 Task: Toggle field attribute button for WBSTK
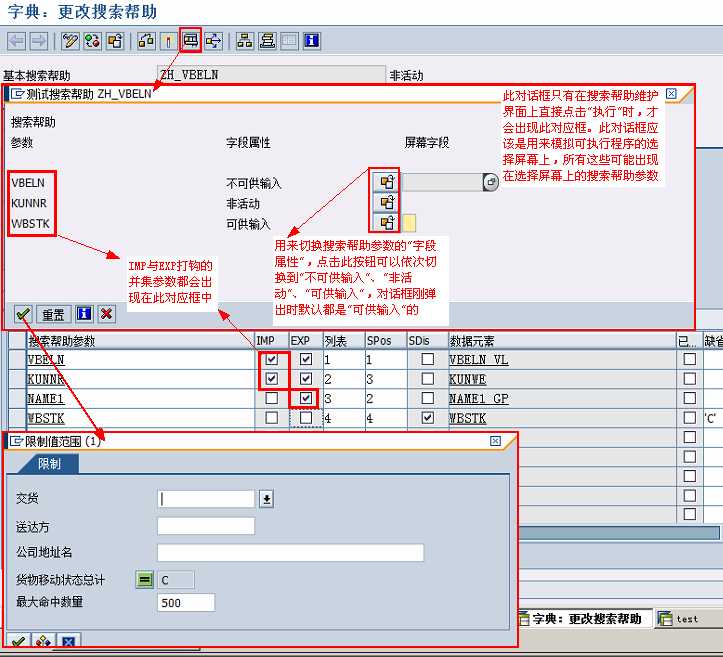[385, 222]
